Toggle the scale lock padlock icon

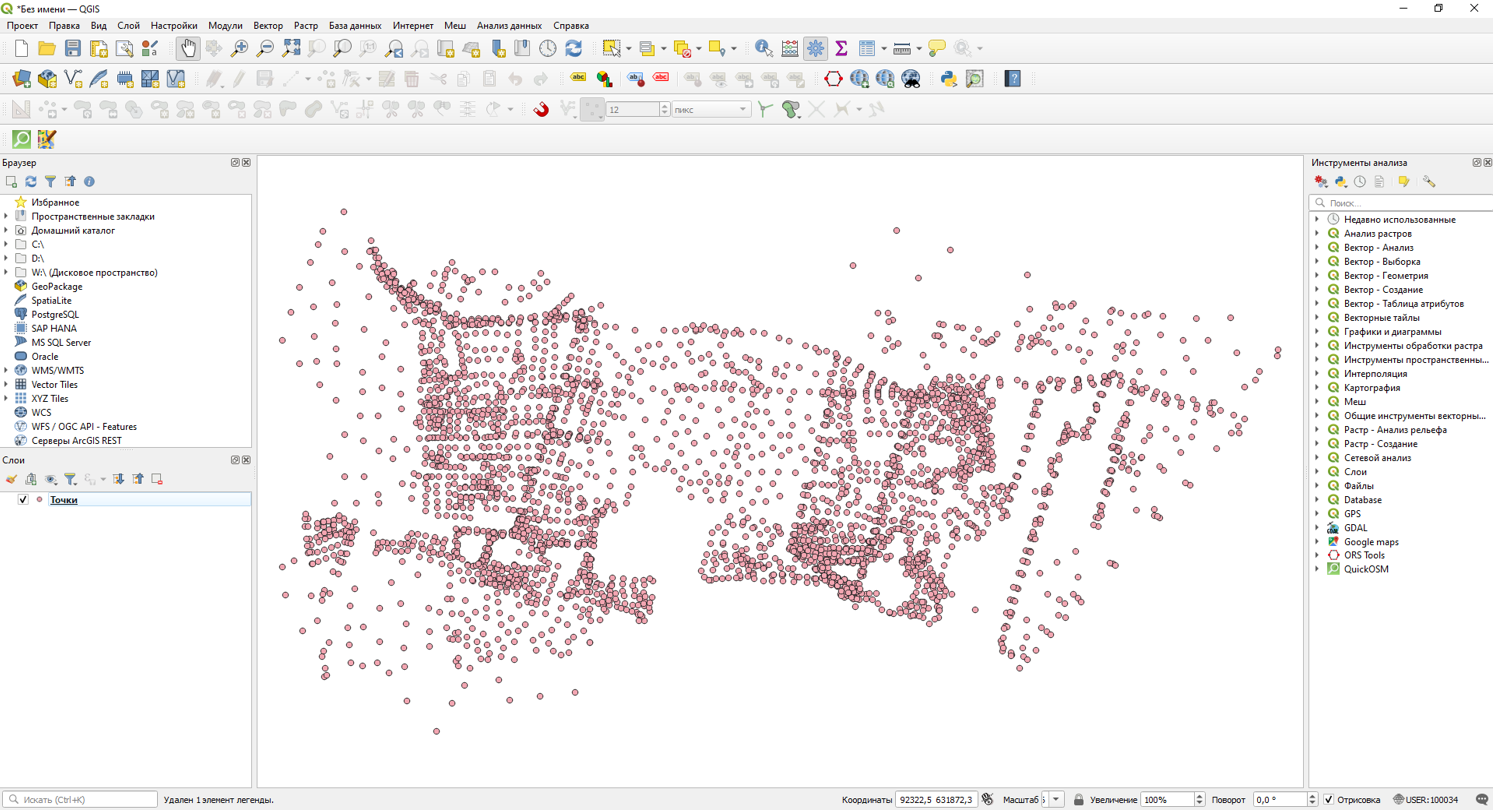(x=1078, y=800)
